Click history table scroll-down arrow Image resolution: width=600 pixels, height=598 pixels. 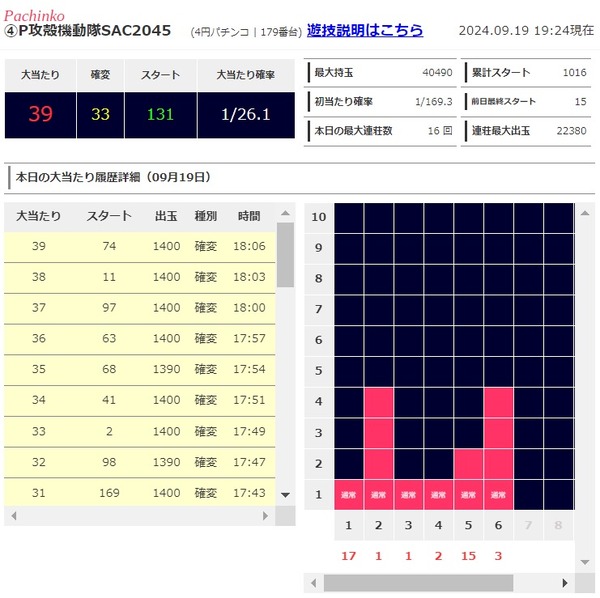[x=285, y=495]
